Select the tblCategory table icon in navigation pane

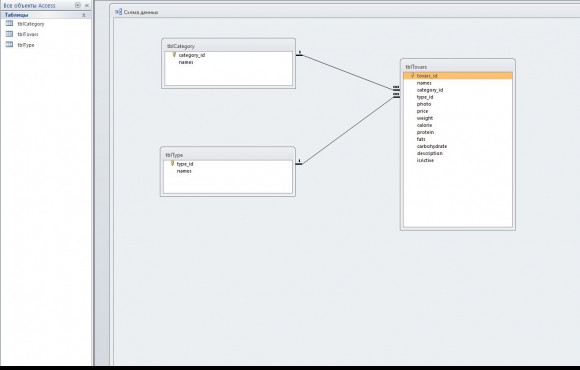coord(9,24)
